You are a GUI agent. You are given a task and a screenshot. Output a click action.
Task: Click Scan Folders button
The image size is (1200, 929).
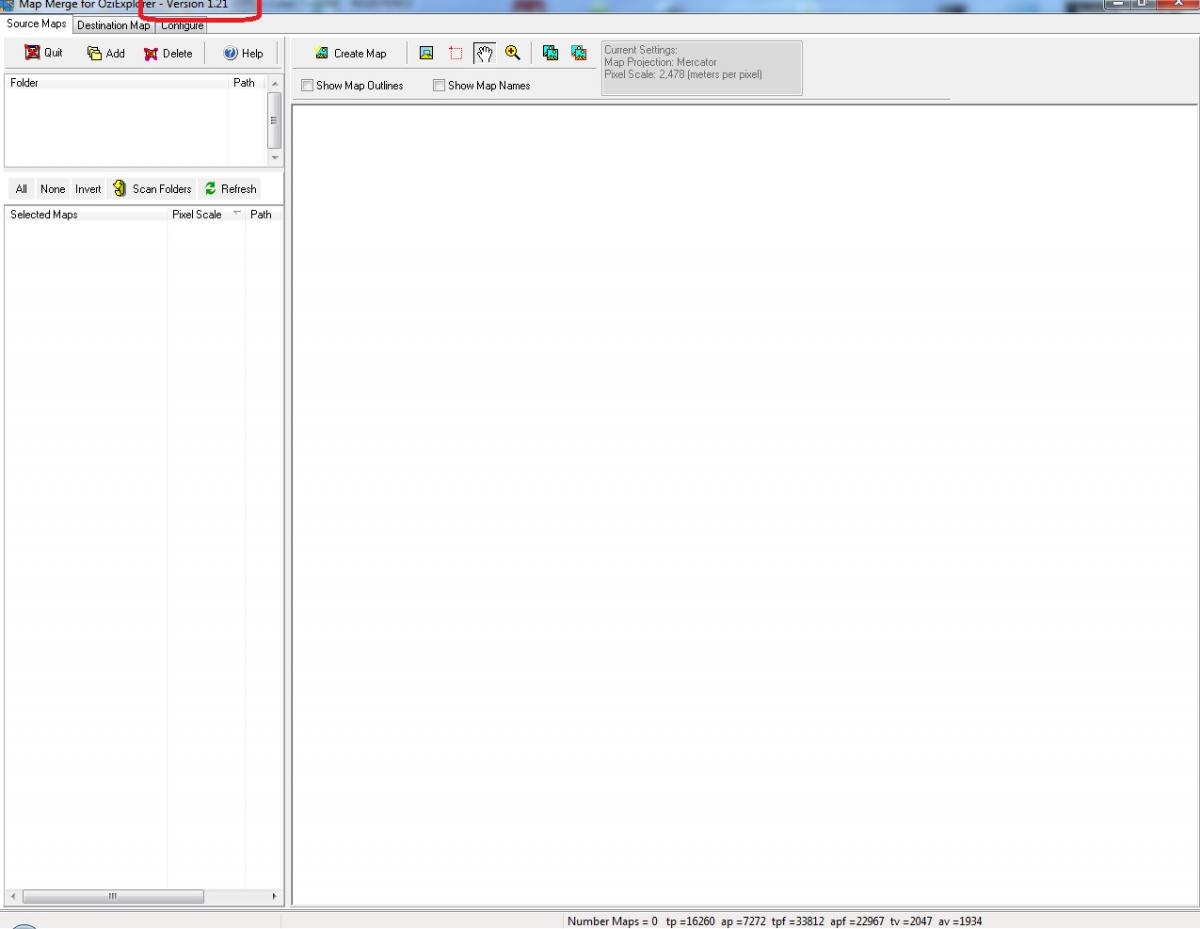(152, 189)
